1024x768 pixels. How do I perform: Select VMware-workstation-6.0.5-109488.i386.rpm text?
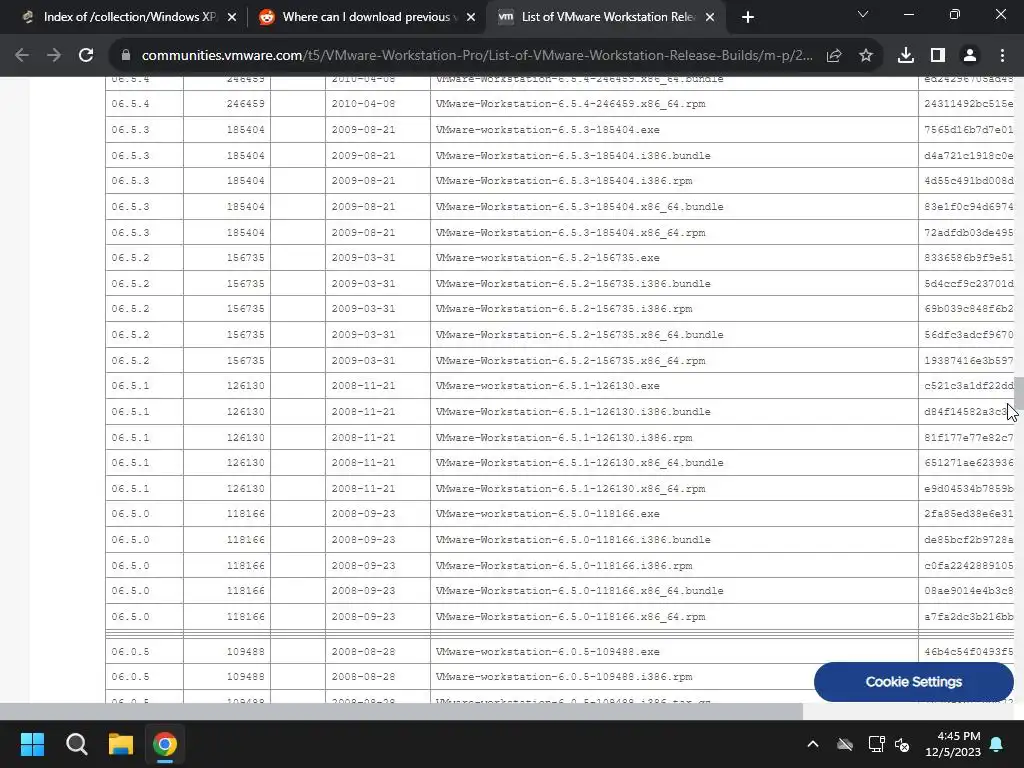[x=564, y=677]
